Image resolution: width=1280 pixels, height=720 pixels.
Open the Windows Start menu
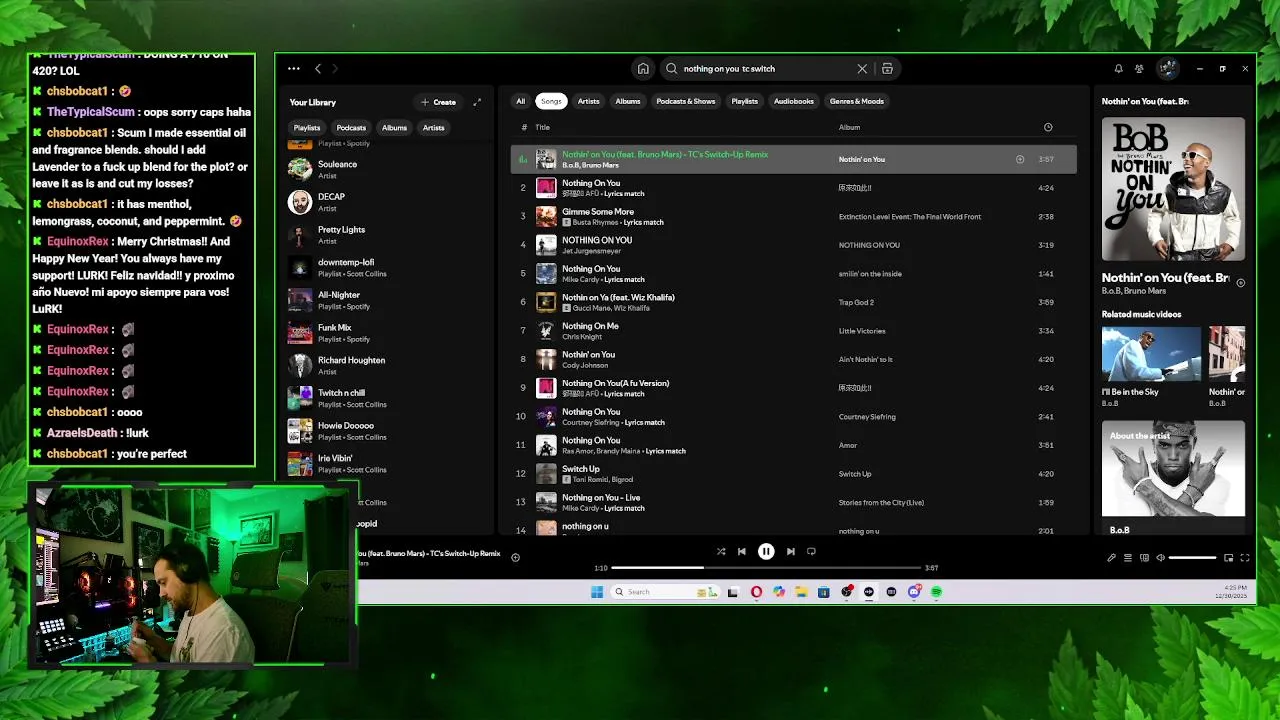click(x=597, y=592)
